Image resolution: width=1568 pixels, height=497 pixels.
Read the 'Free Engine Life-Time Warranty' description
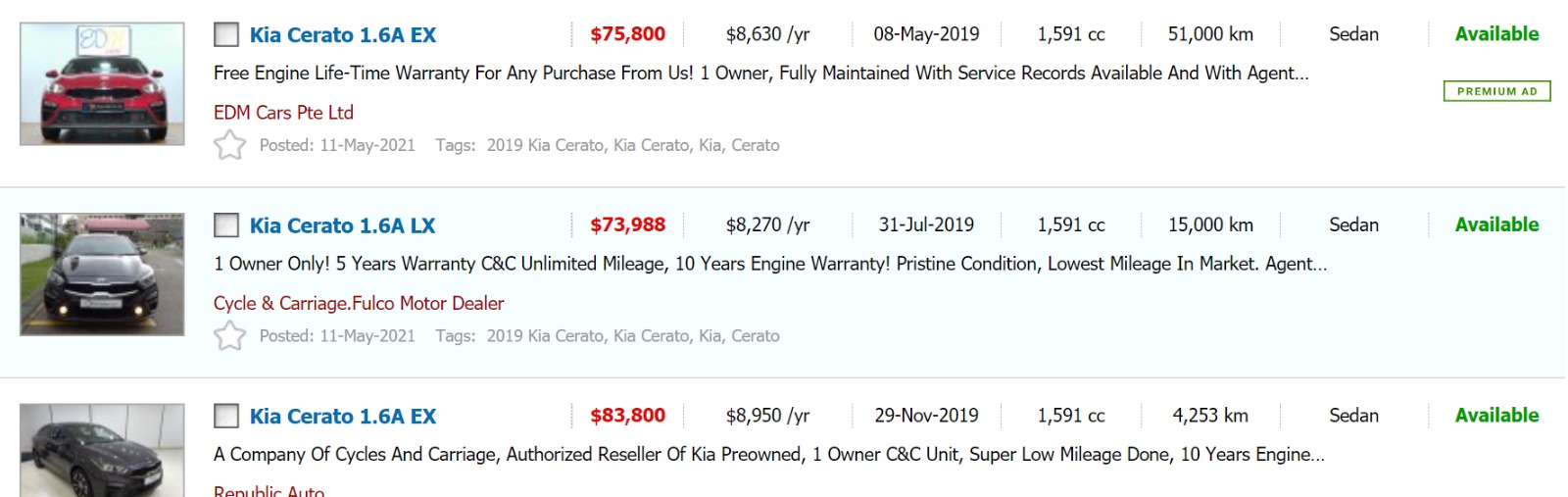click(760, 74)
